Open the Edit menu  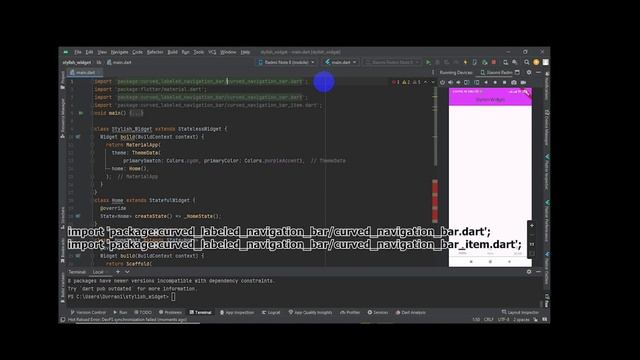(x=89, y=52)
